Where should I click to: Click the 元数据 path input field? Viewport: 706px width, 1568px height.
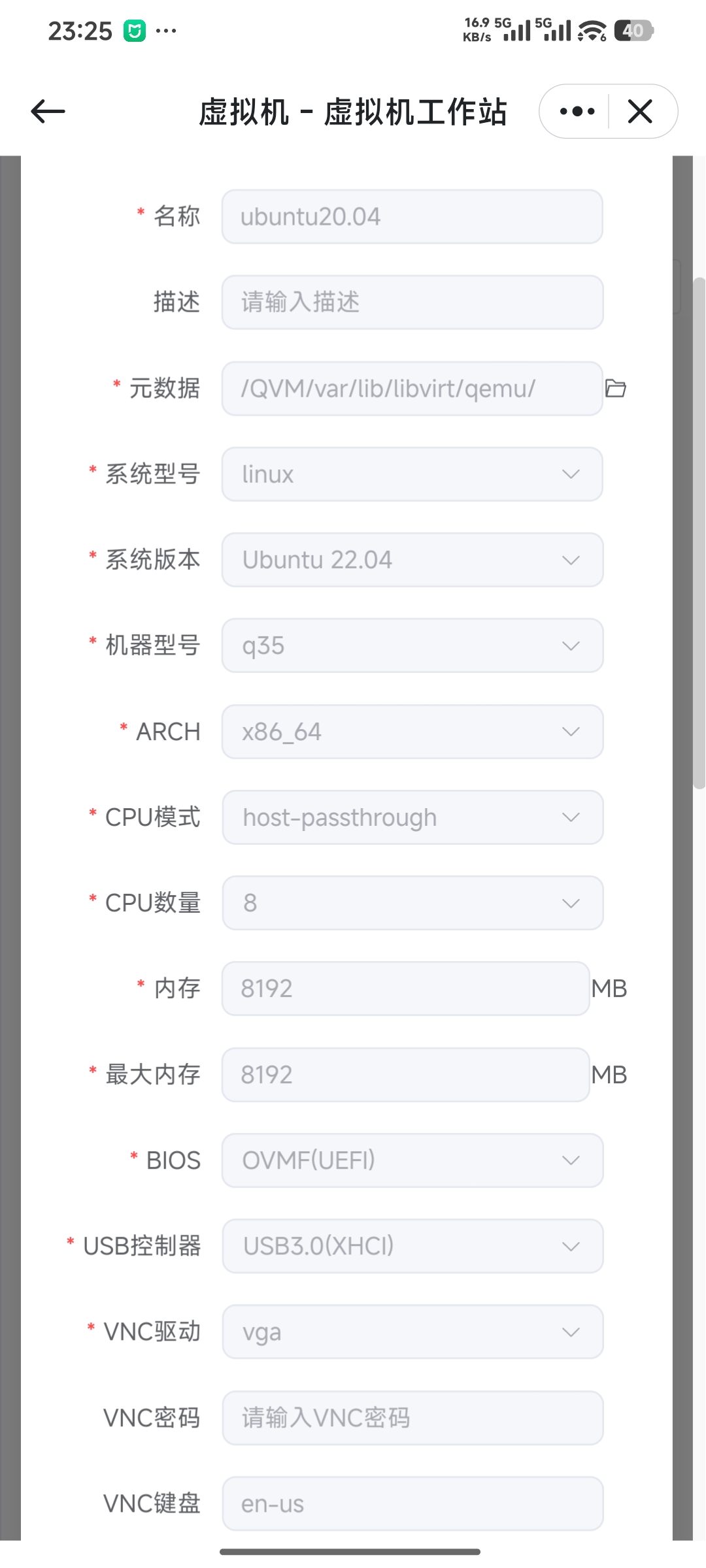[x=412, y=389]
